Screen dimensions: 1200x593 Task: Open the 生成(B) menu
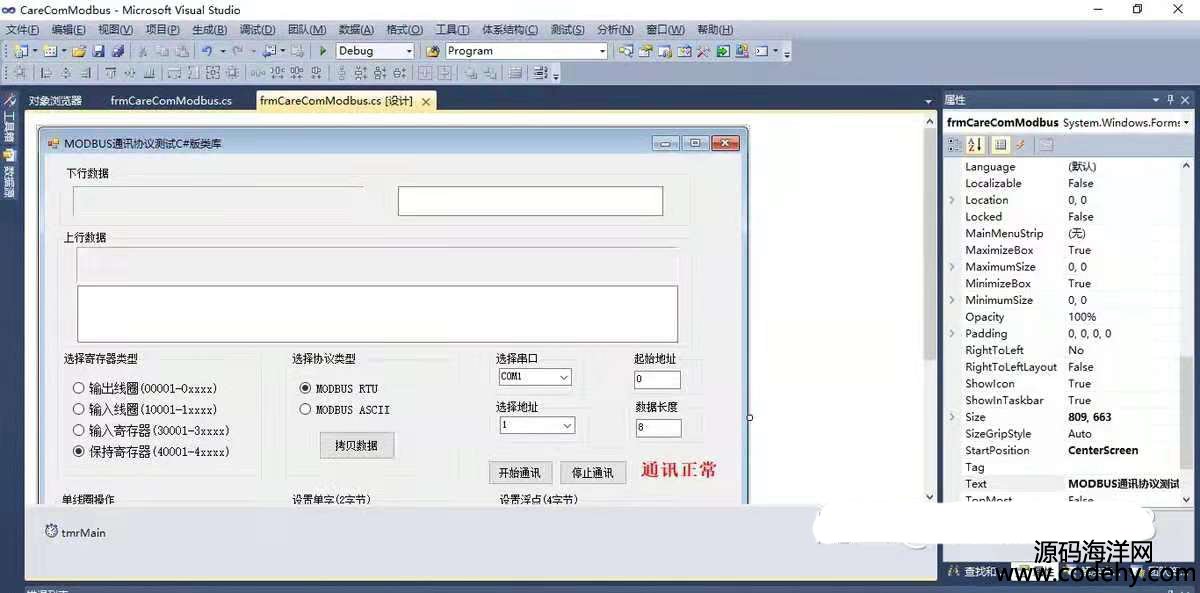tap(209, 30)
